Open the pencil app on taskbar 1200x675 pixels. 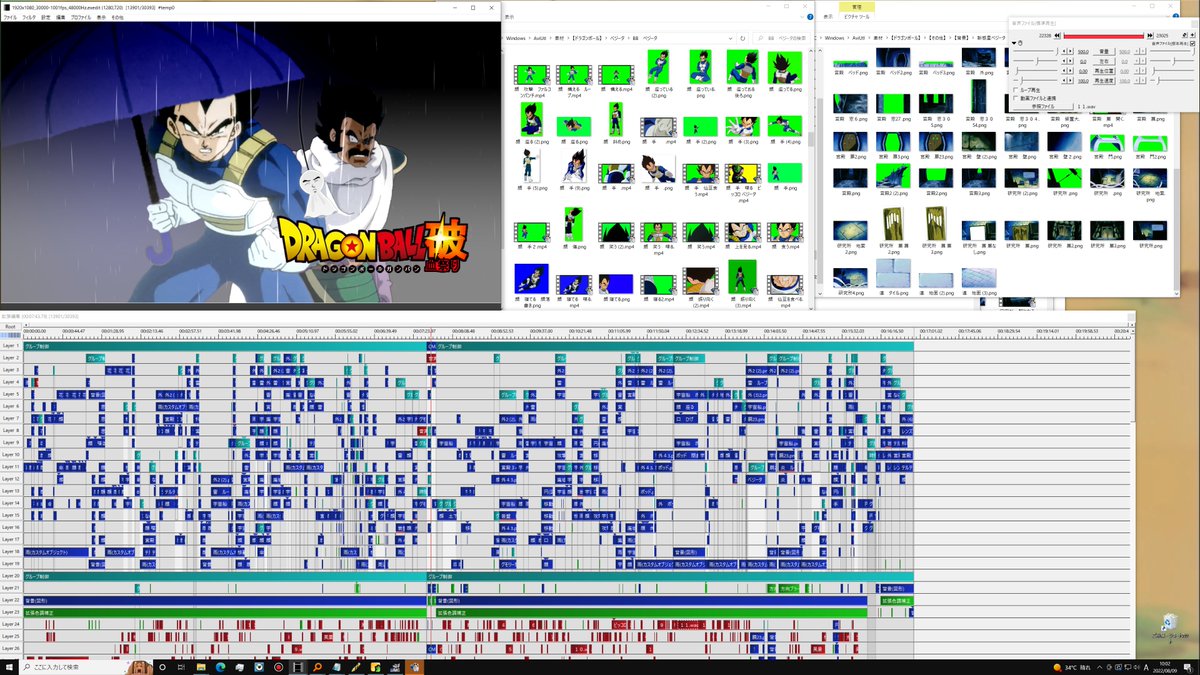pos(356,666)
